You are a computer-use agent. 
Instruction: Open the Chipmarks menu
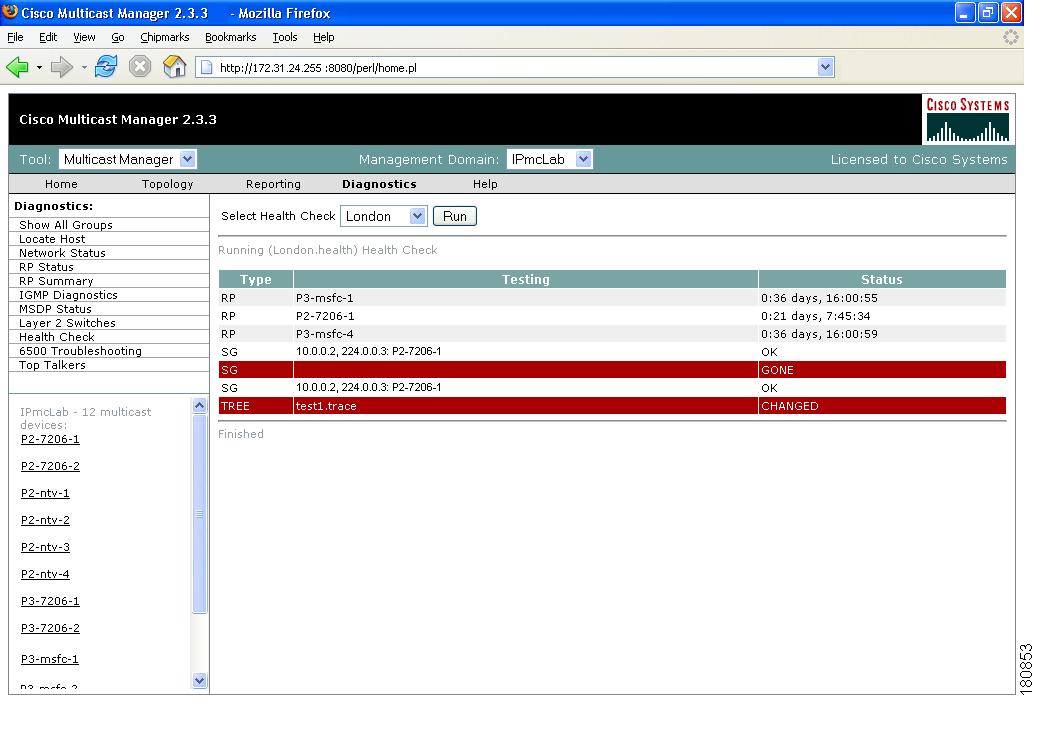point(164,37)
